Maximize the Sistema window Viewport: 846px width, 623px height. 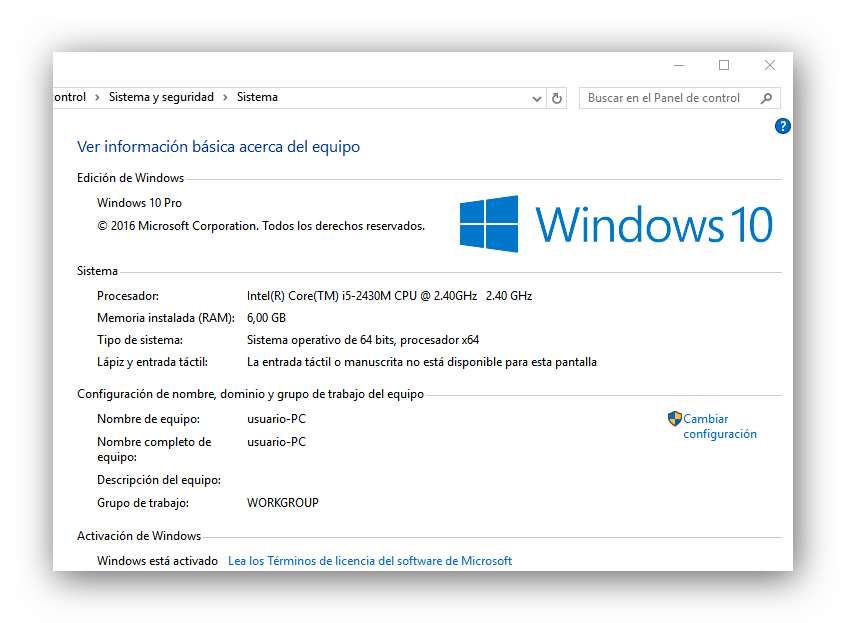724,65
